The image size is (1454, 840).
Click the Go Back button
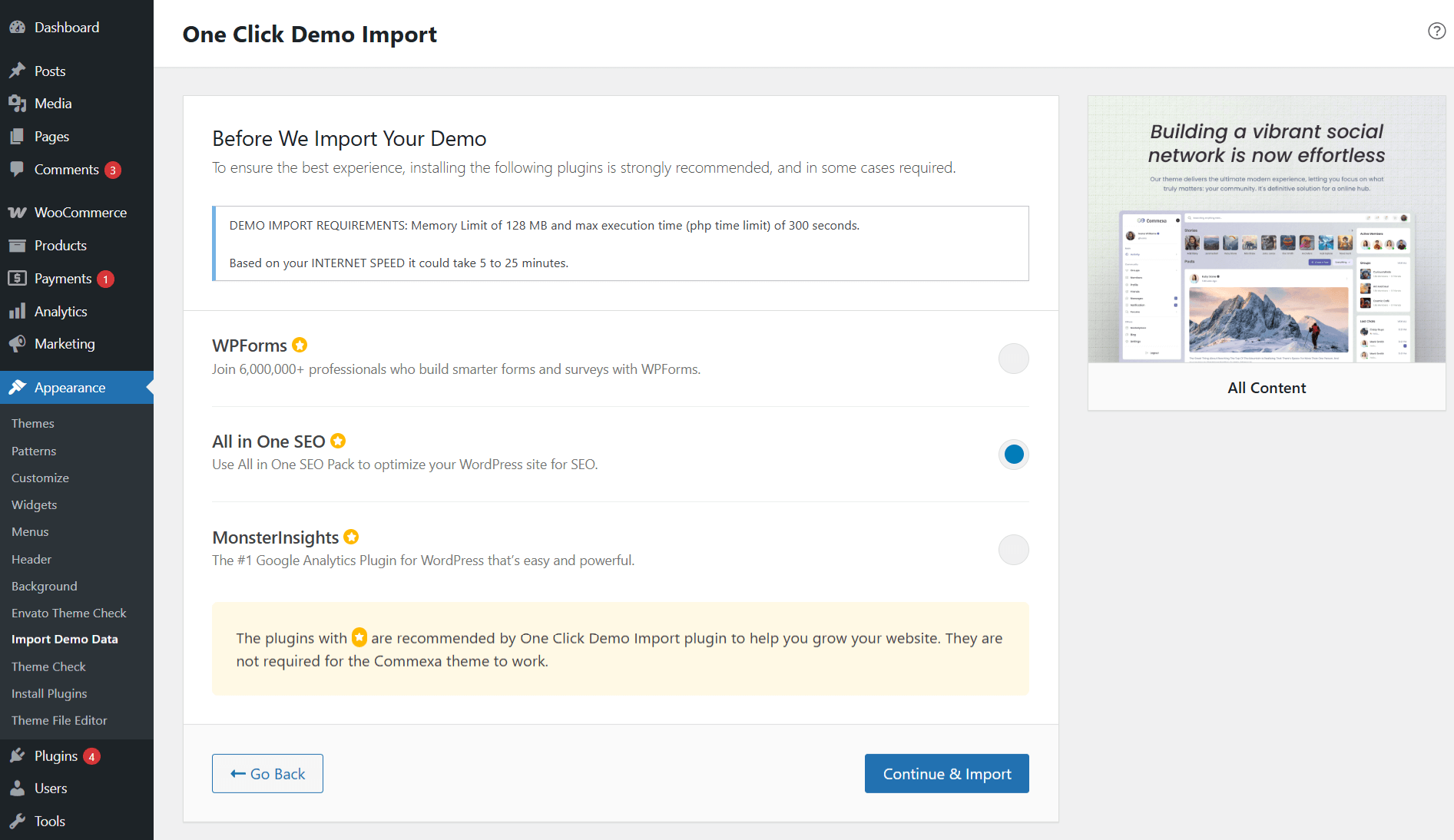coord(267,773)
